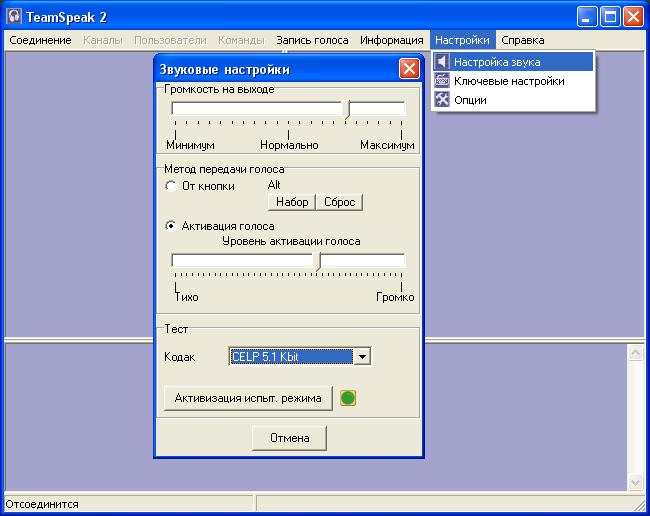Click the scrollbar down arrow in lower pane

pyautogui.click(x=635, y=482)
